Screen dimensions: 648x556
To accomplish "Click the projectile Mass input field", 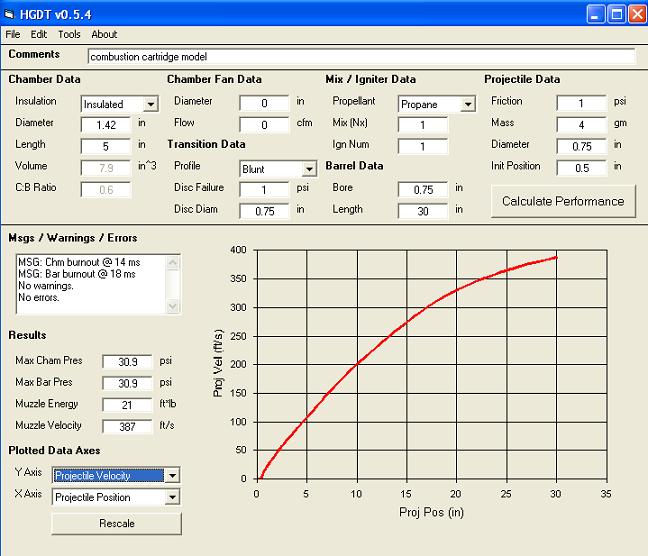I will coord(581,125).
